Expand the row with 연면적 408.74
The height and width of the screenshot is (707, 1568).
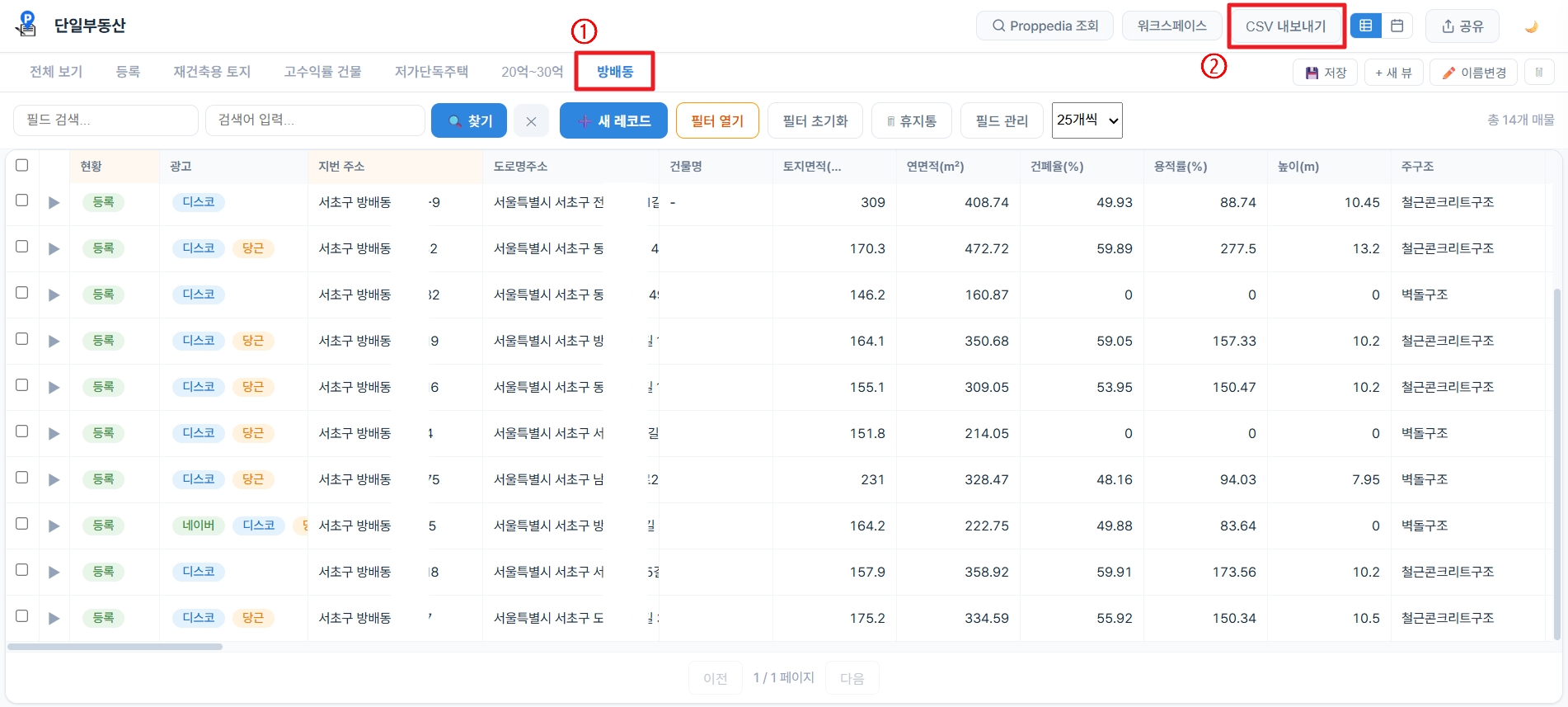click(x=54, y=203)
